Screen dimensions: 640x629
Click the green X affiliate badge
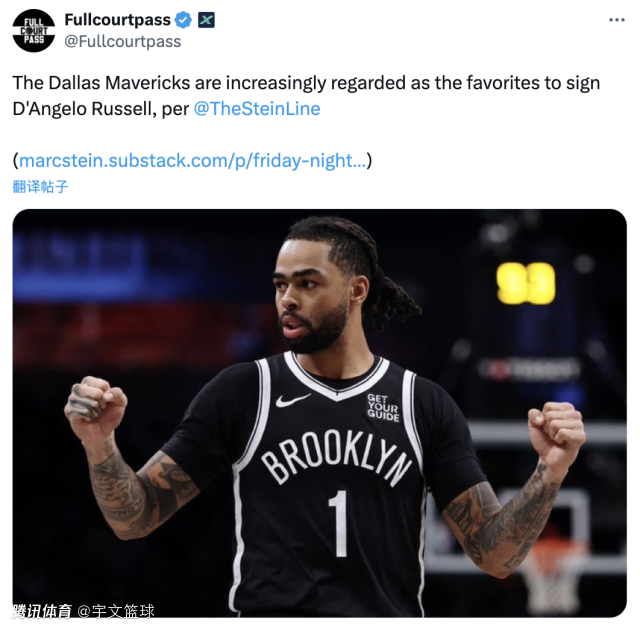coord(207,20)
